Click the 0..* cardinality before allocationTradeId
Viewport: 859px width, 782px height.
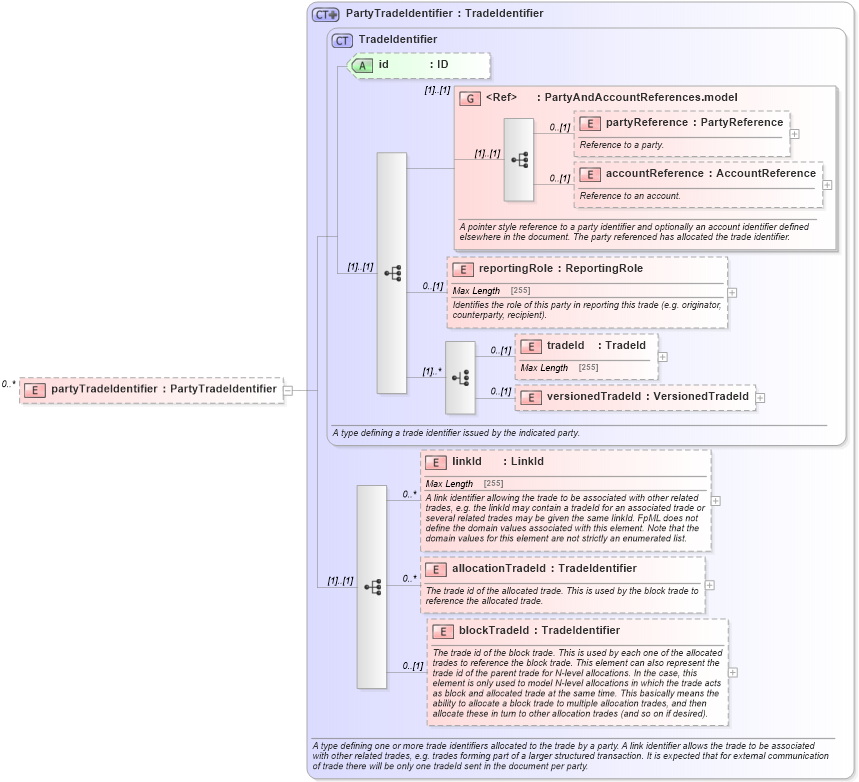409,579
